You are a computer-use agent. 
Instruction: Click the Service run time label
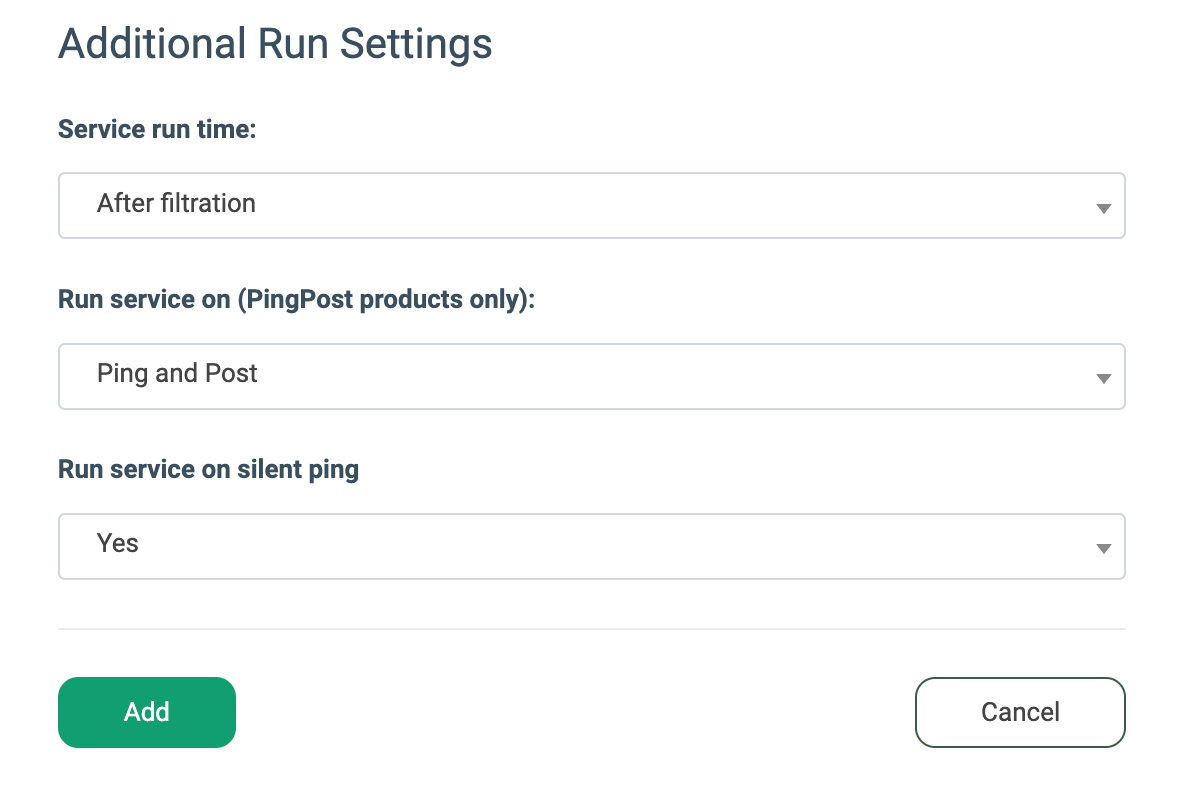pos(157,129)
